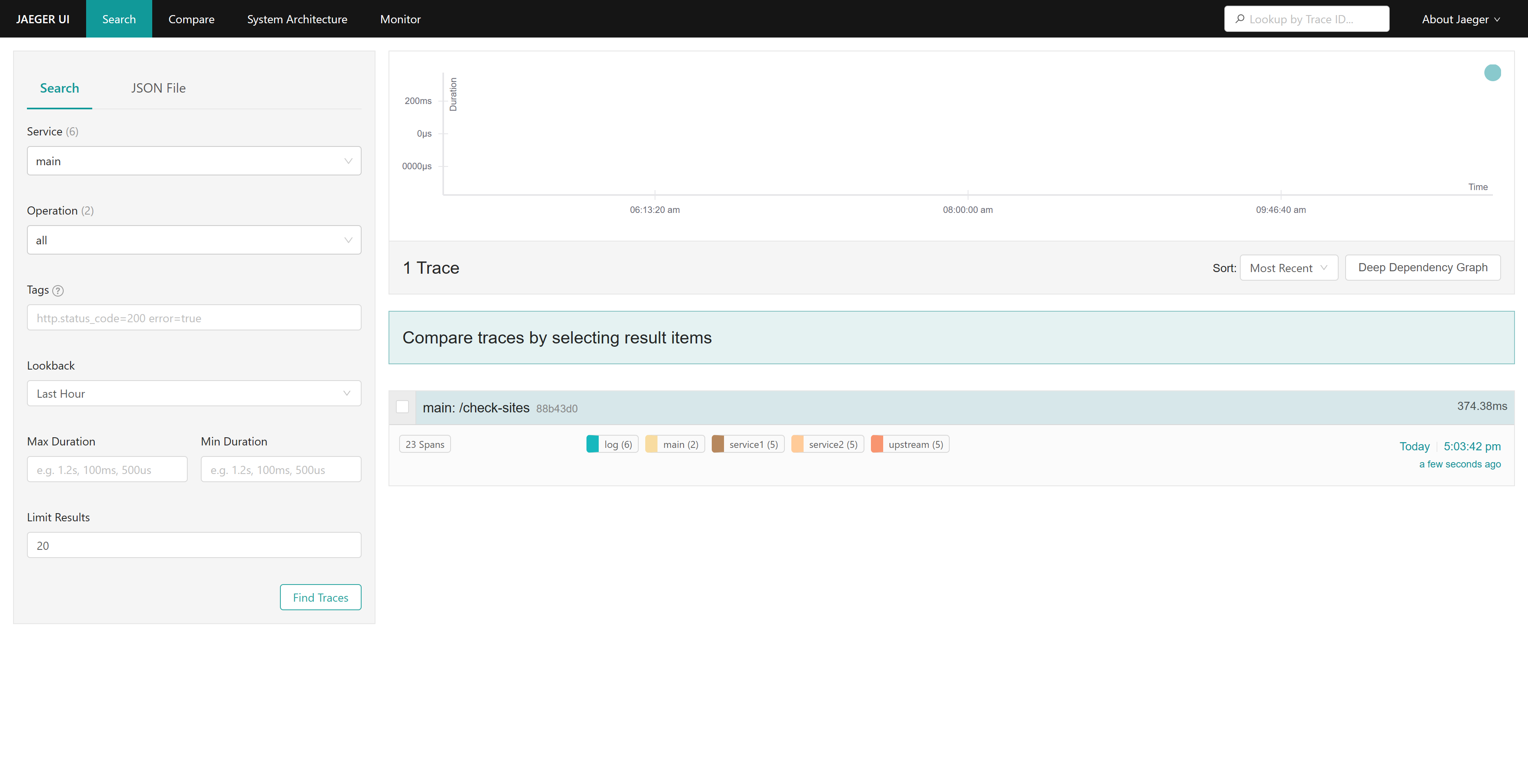Focus the Min Duration input
1528x784 pixels.
pos(281,470)
